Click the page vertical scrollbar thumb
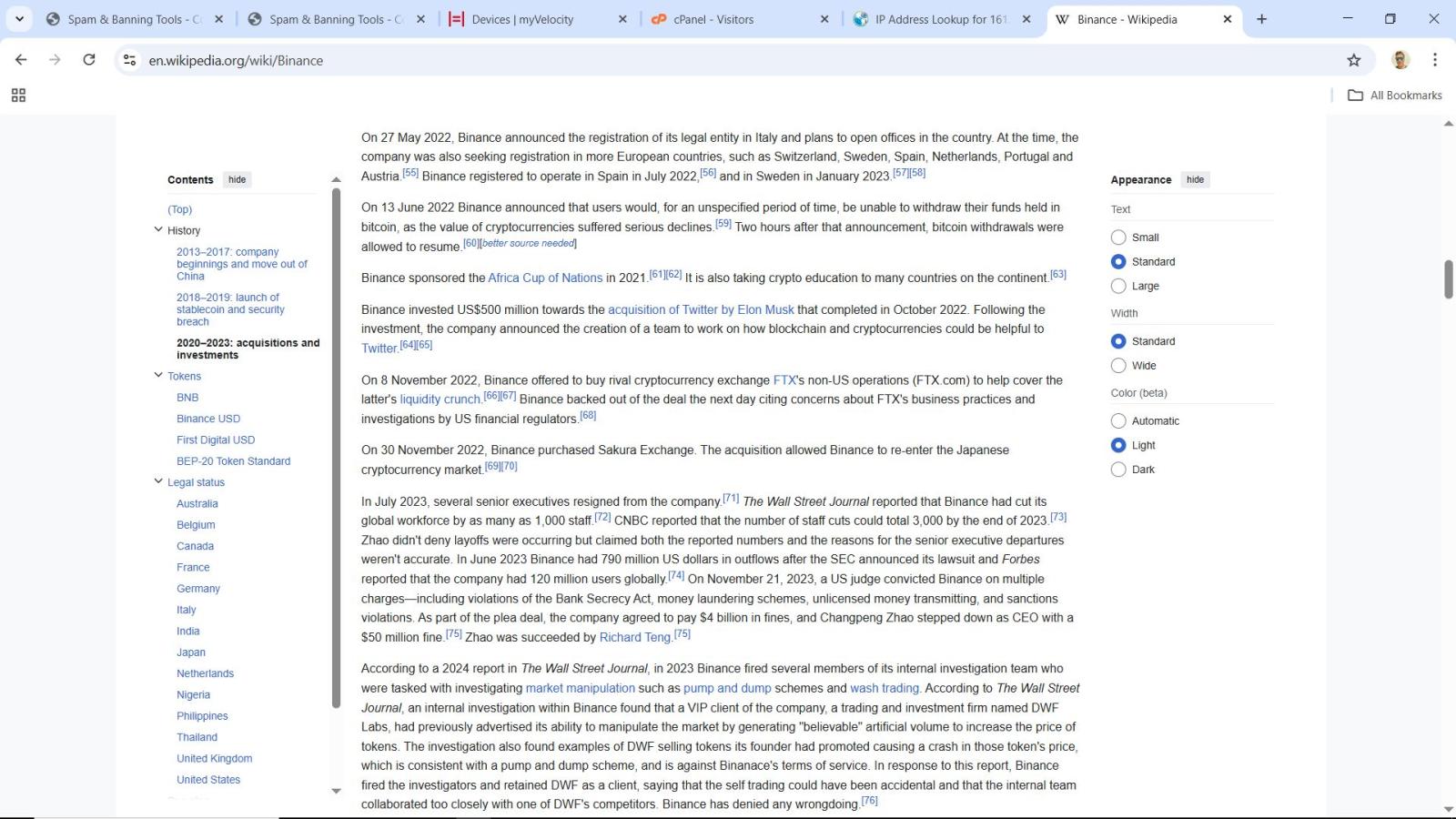The image size is (1456, 819). click(1448, 279)
